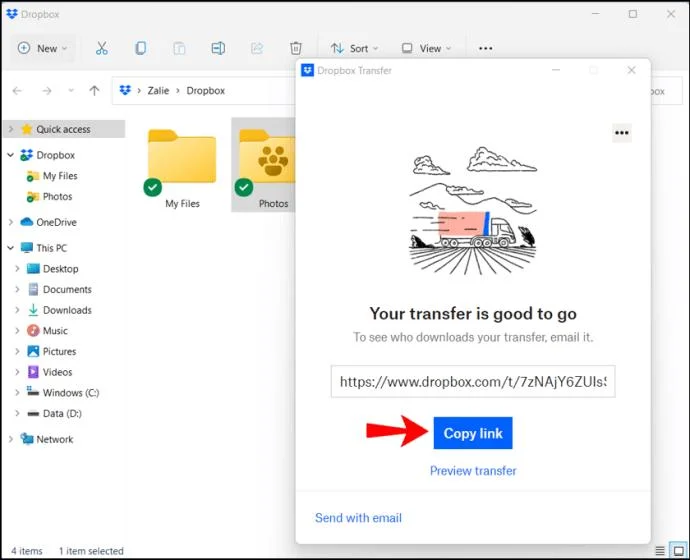
Task: Open the View dropdown menu
Action: tap(426, 48)
